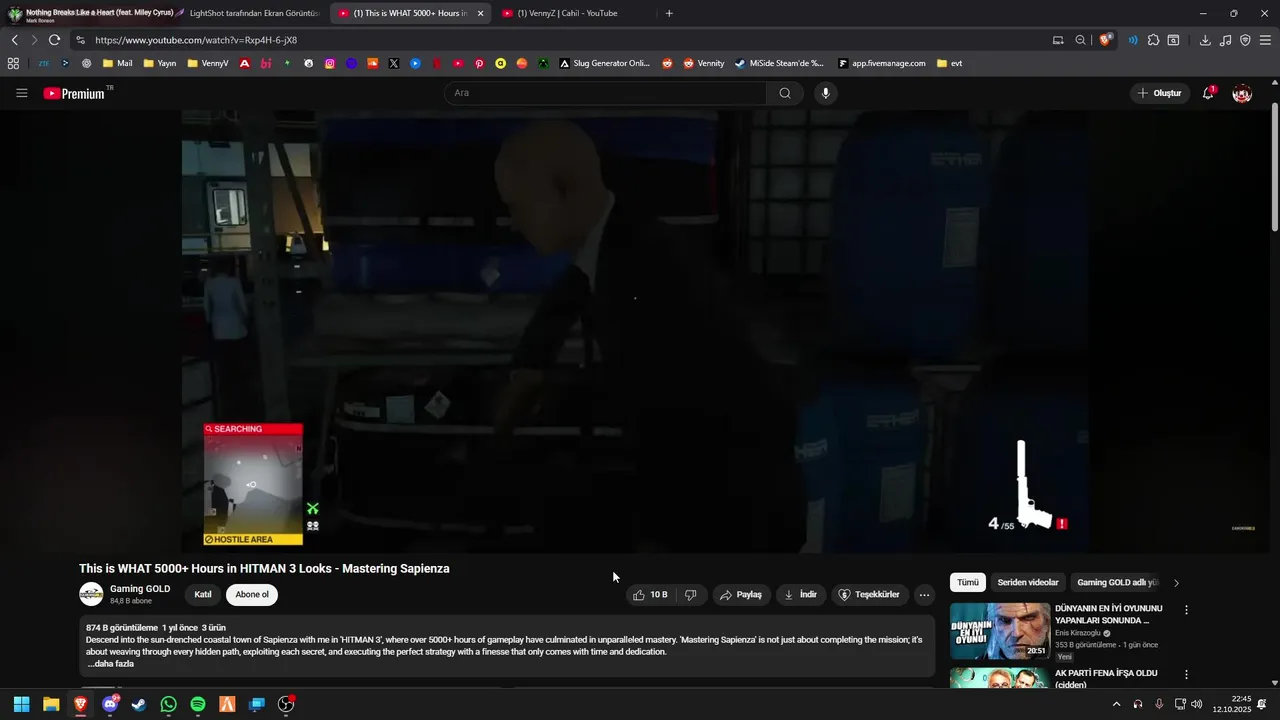Open the YouTube notifications bell

(x=1208, y=93)
